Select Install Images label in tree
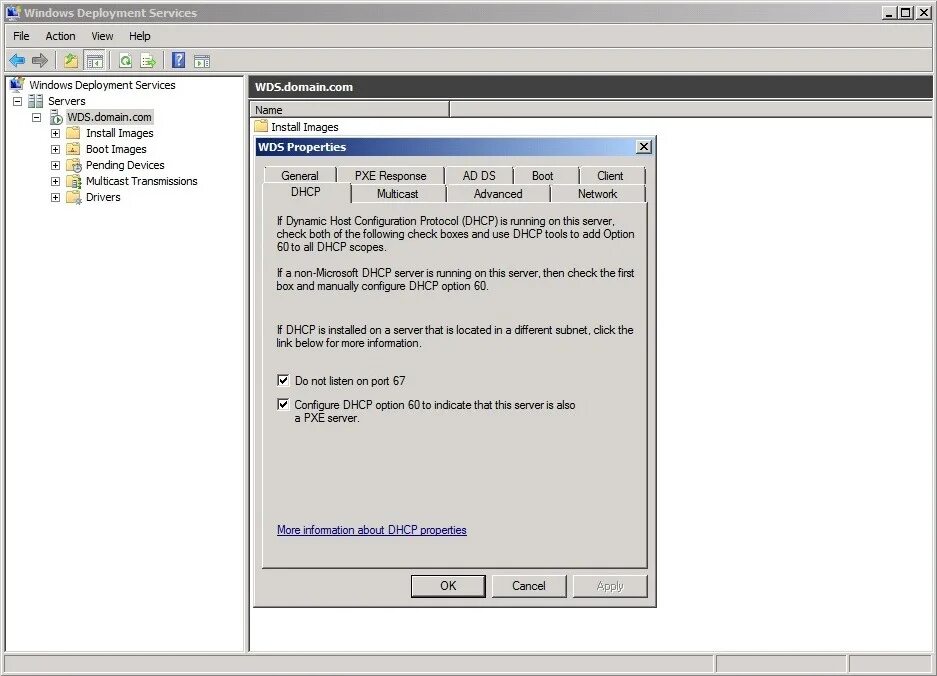The height and width of the screenshot is (676, 937). point(120,133)
